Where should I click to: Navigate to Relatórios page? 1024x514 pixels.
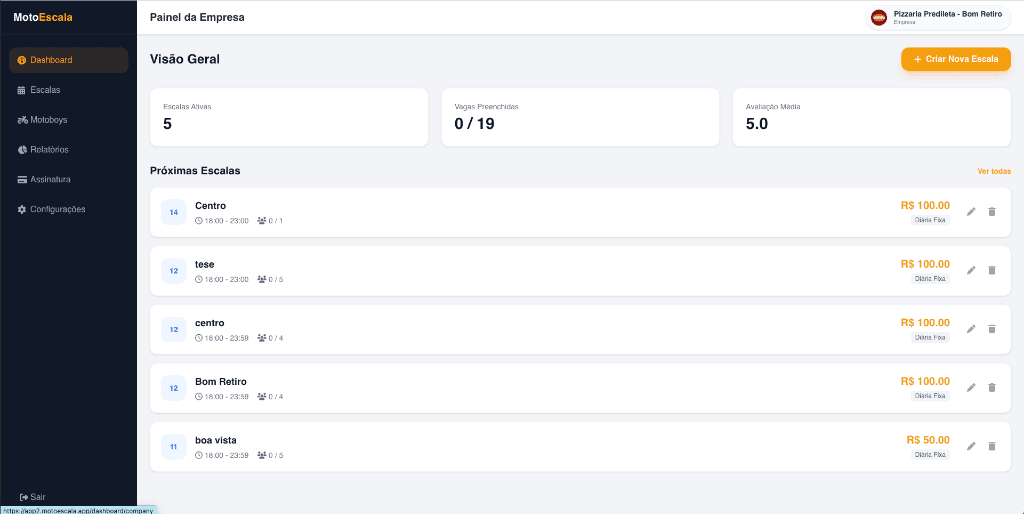(49, 150)
